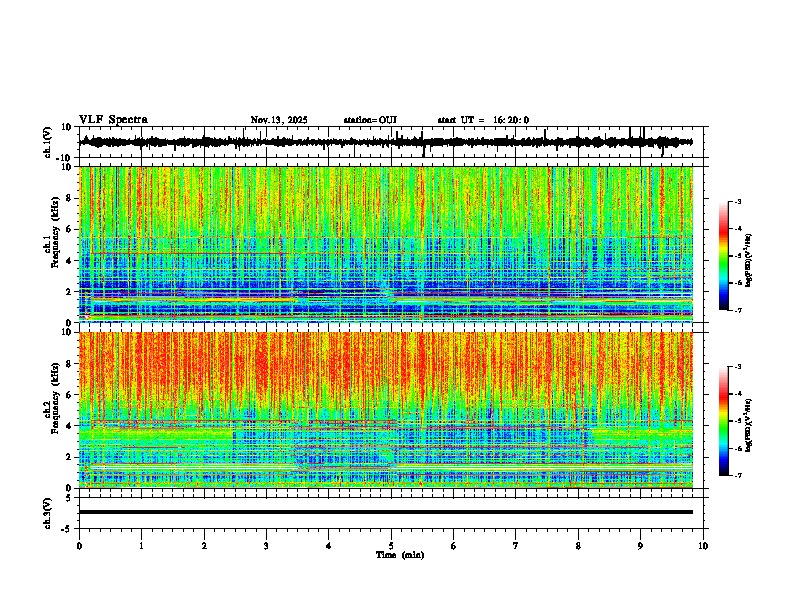Click the date 'Nov.13, 2025'
Image resolution: width=792 pixels, height=612 pixels.
(x=279, y=120)
